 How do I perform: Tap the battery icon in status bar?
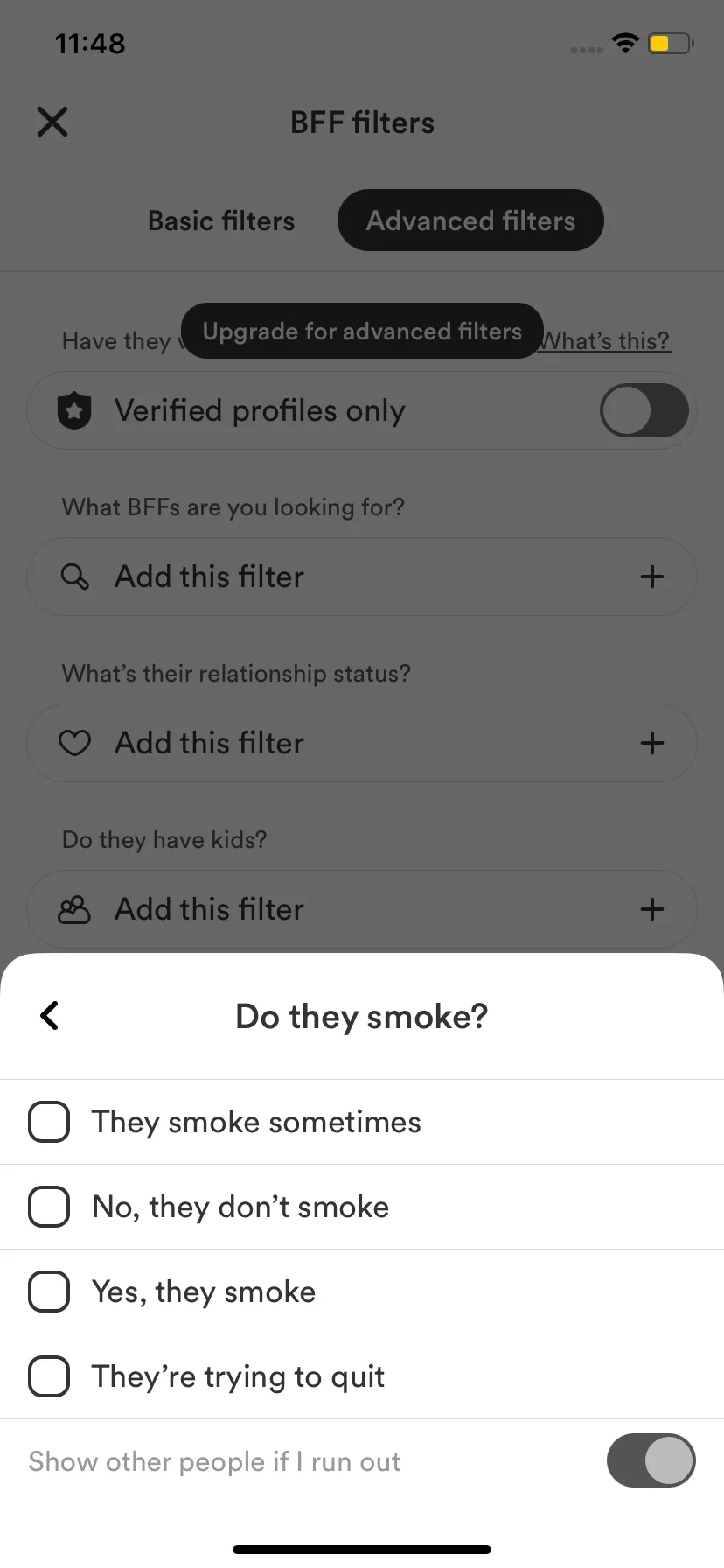(x=671, y=43)
